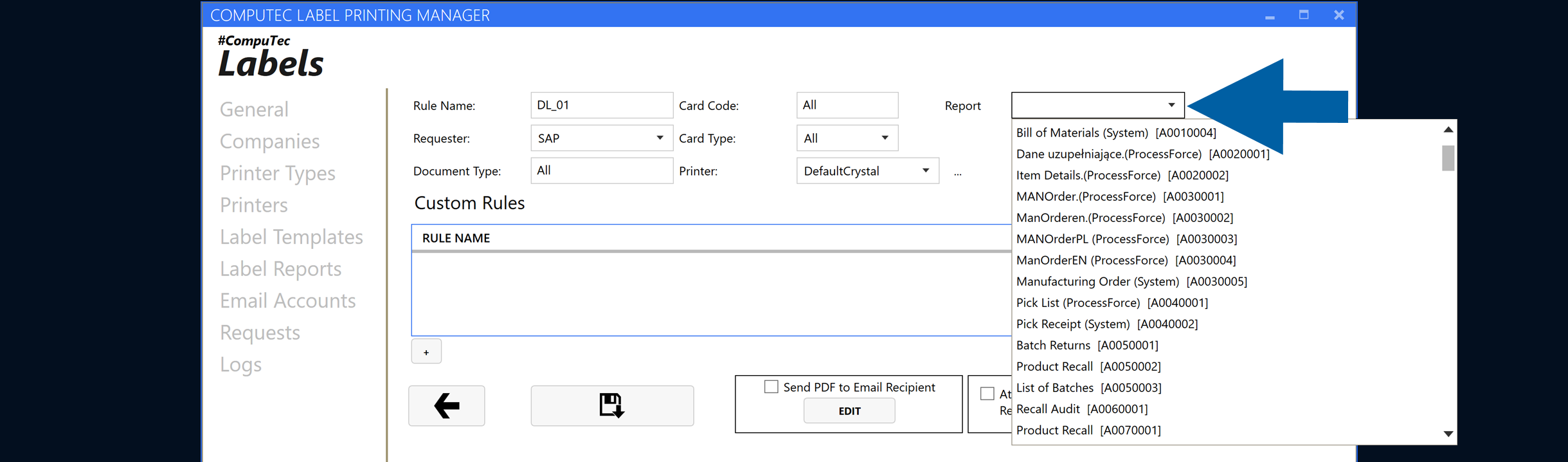Open Logs in sidebar
This screenshot has height=462, width=1568.
(x=240, y=364)
